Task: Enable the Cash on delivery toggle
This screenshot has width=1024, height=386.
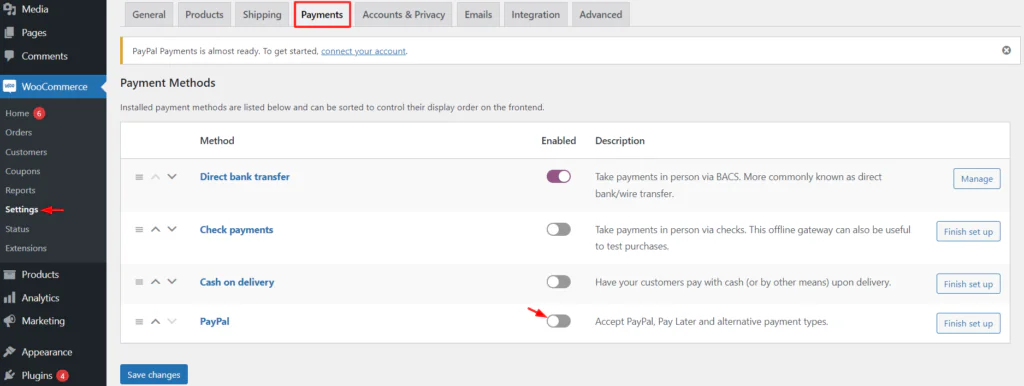Action: [x=558, y=282]
